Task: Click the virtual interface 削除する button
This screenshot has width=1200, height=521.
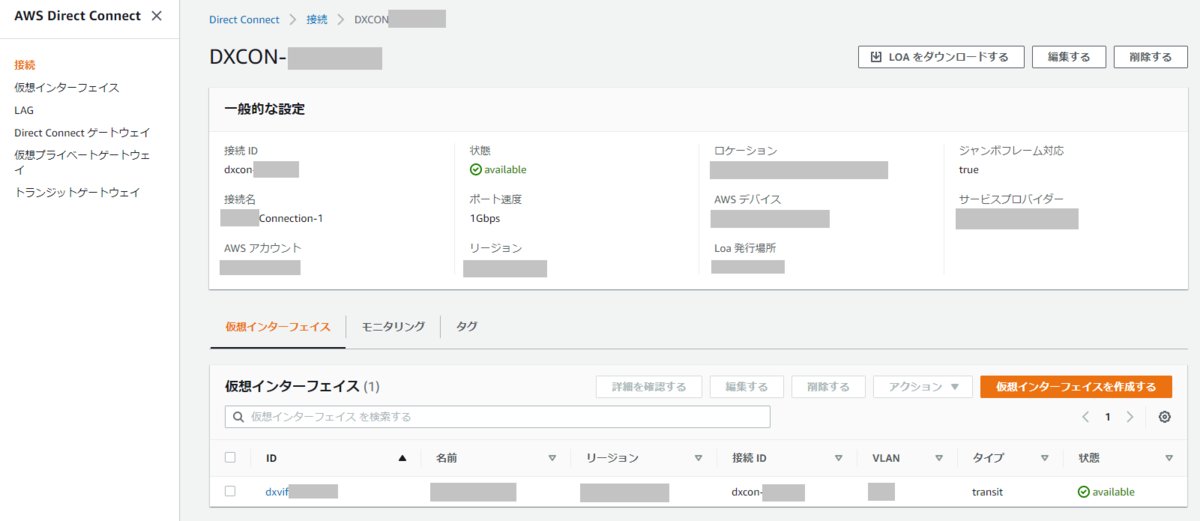Action: point(828,387)
